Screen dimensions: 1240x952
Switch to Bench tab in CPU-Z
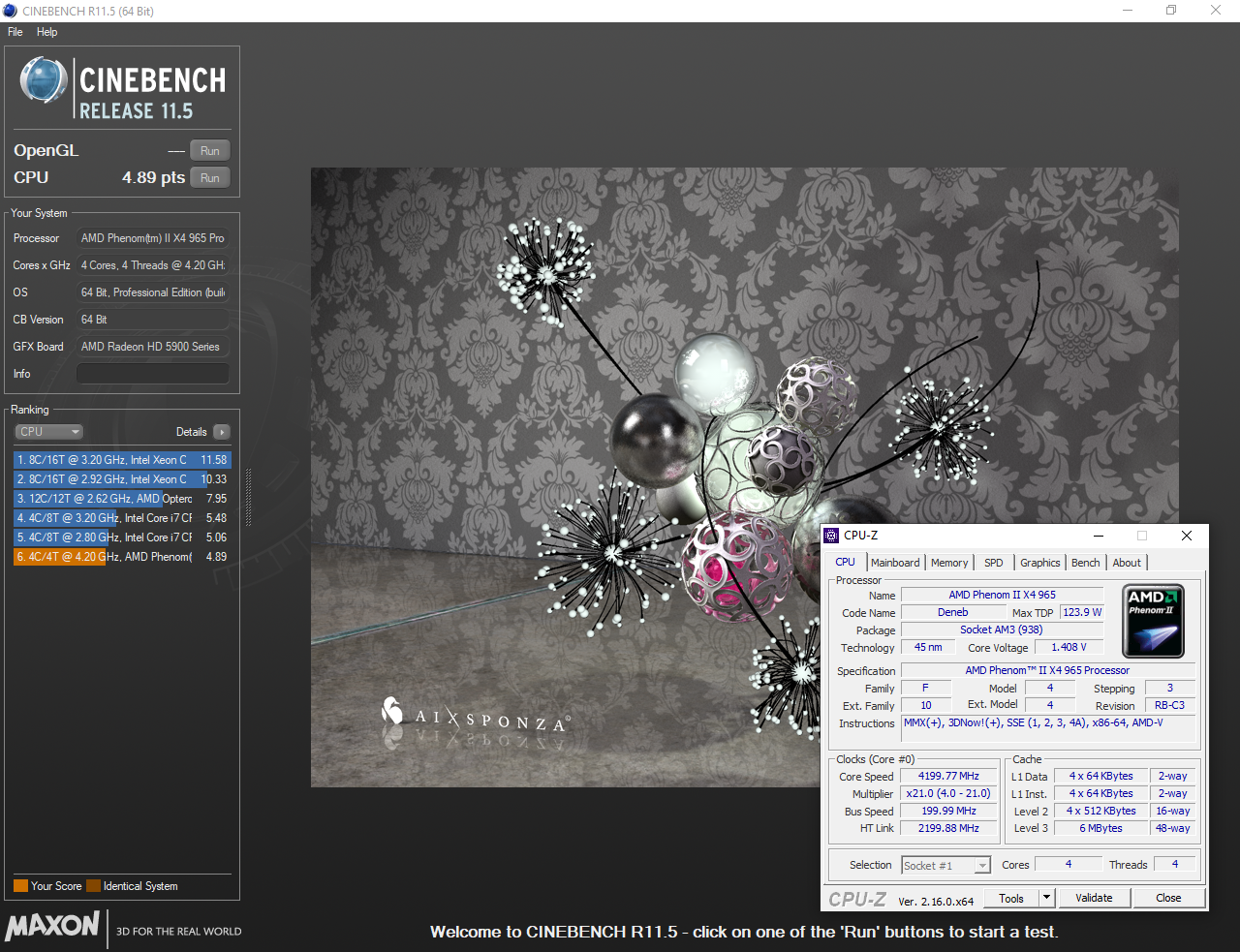1086,563
